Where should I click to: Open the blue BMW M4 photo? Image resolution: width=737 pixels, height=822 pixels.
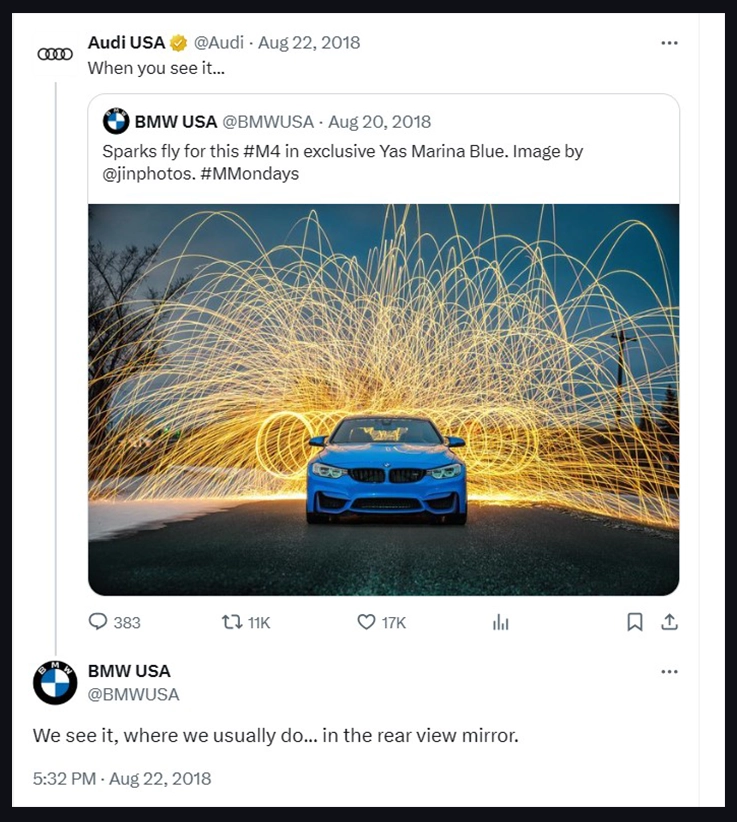(383, 400)
